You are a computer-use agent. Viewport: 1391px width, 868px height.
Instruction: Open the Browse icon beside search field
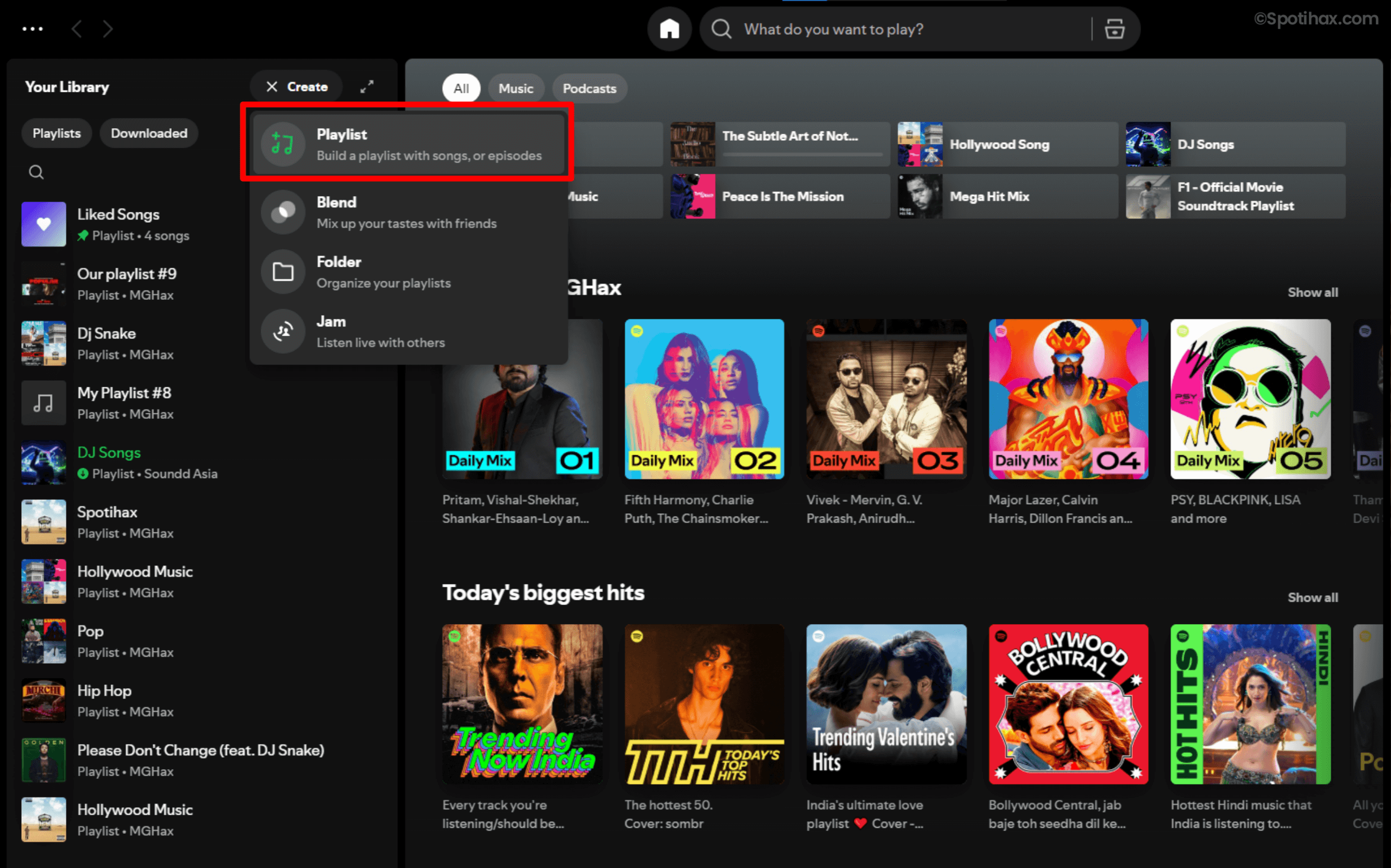(x=1114, y=29)
